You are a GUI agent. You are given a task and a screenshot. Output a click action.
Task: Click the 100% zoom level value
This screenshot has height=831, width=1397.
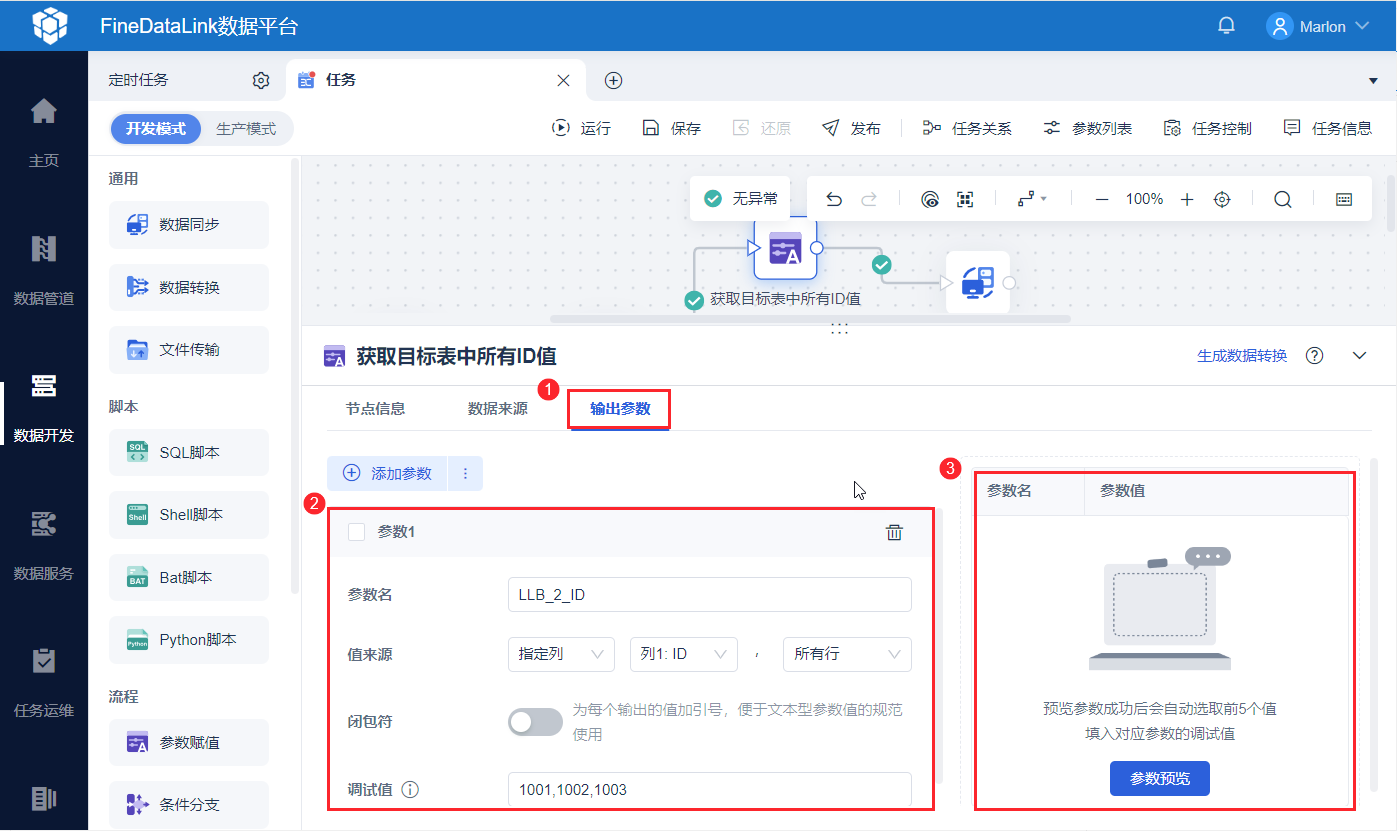click(1144, 199)
